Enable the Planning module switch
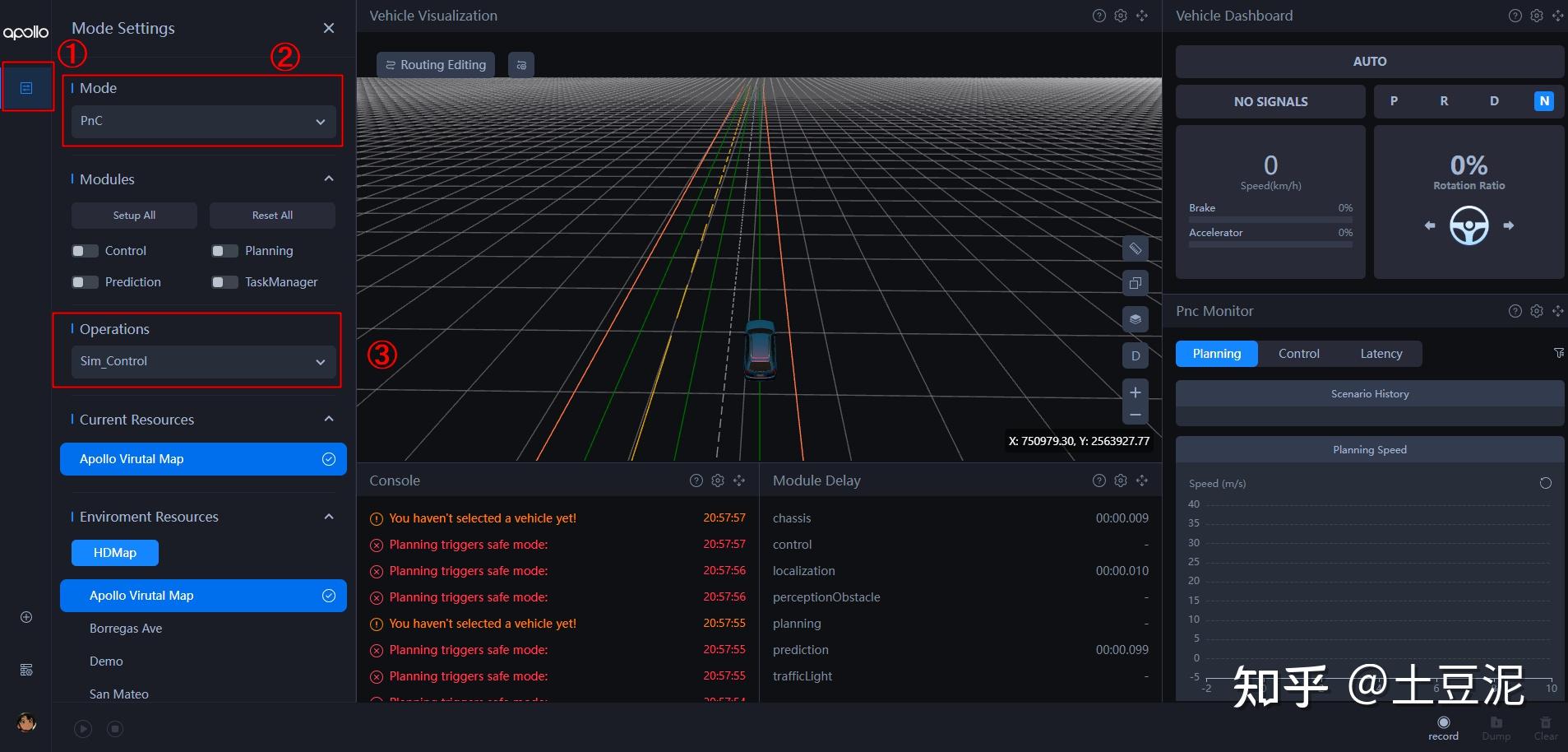 (224, 251)
